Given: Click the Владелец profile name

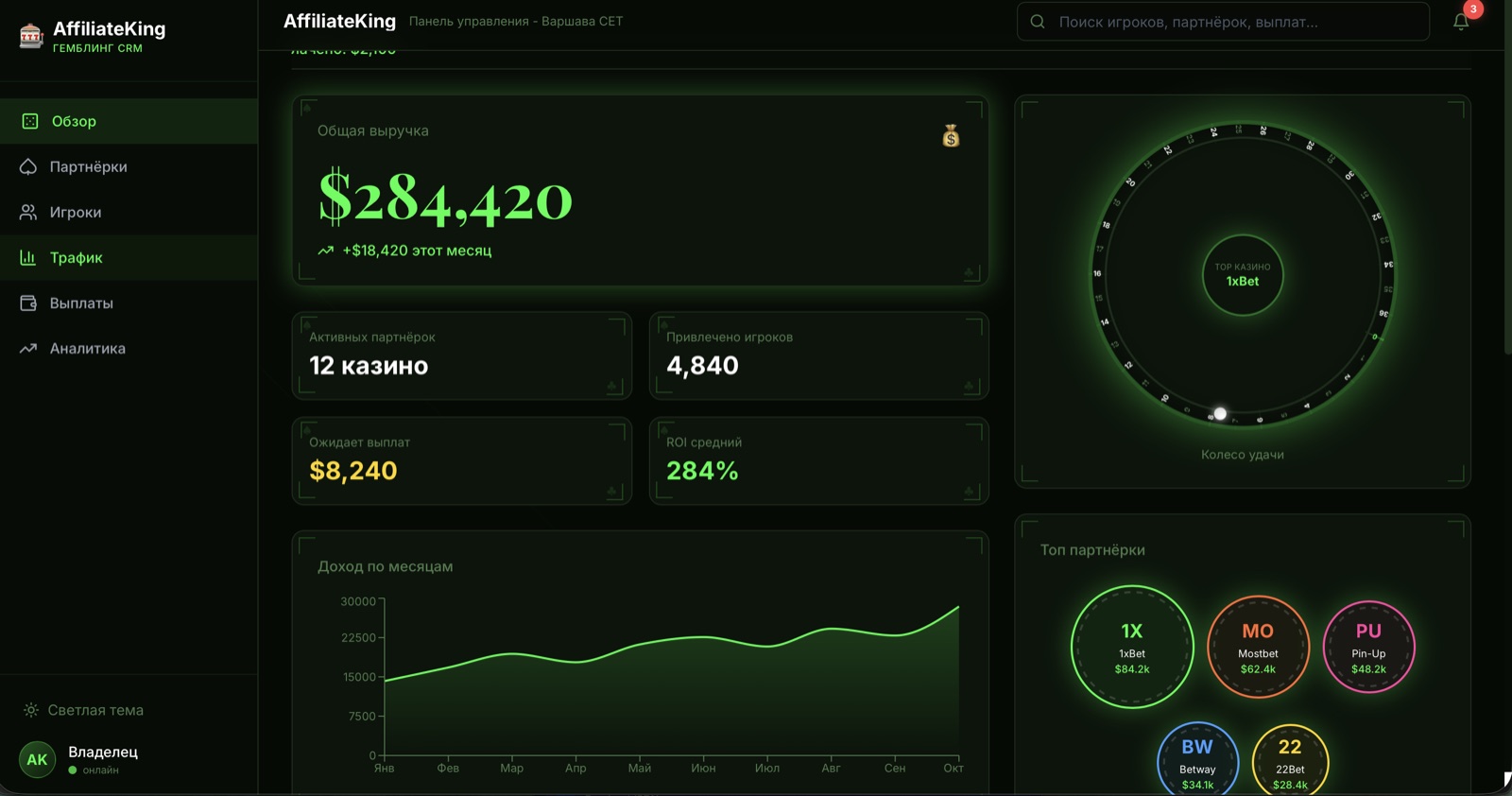Looking at the screenshot, I should 103,752.
